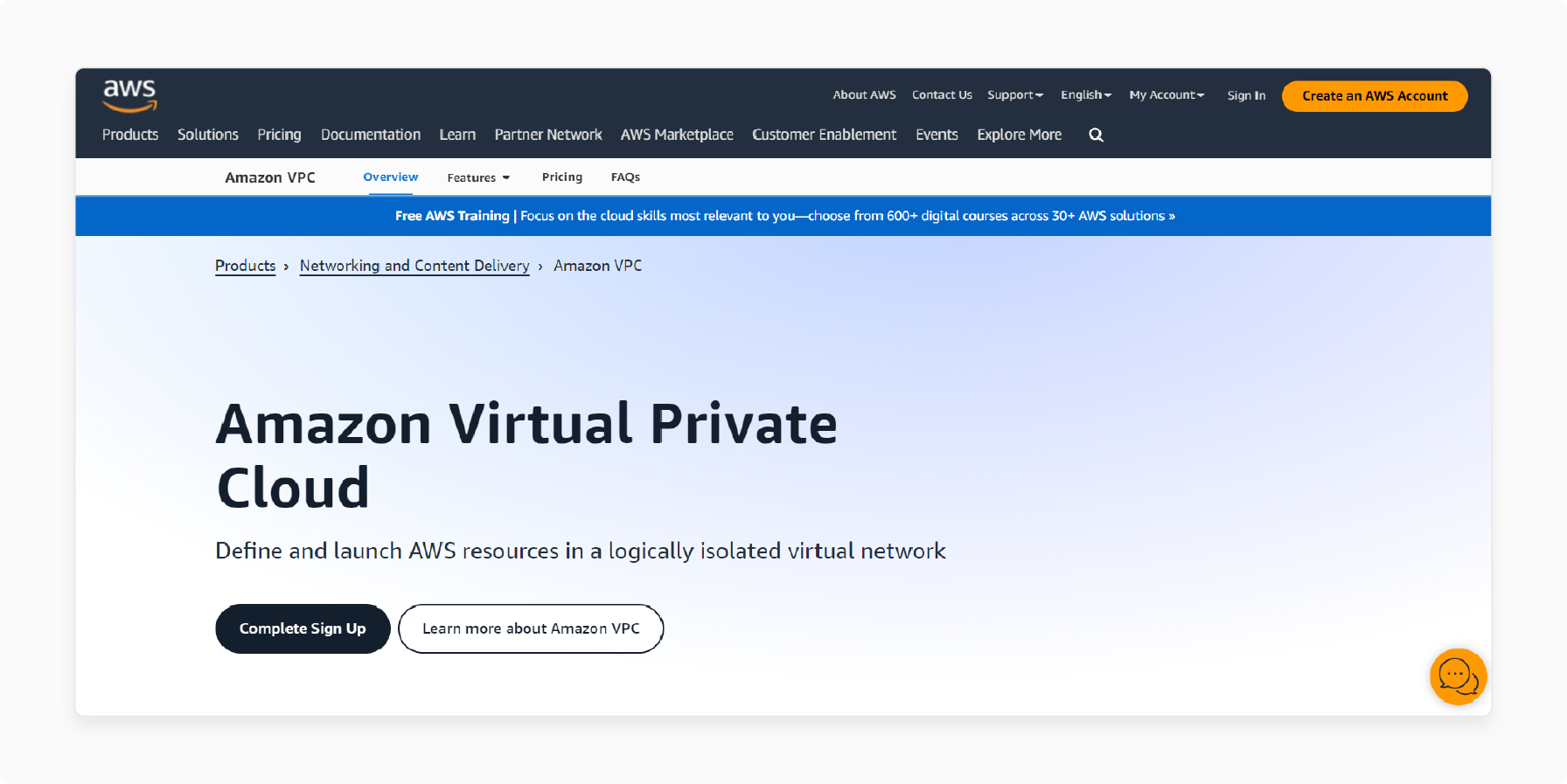The height and width of the screenshot is (784, 1567).
Task: Open the Documentation menu
Action: (x=371, y=135)
